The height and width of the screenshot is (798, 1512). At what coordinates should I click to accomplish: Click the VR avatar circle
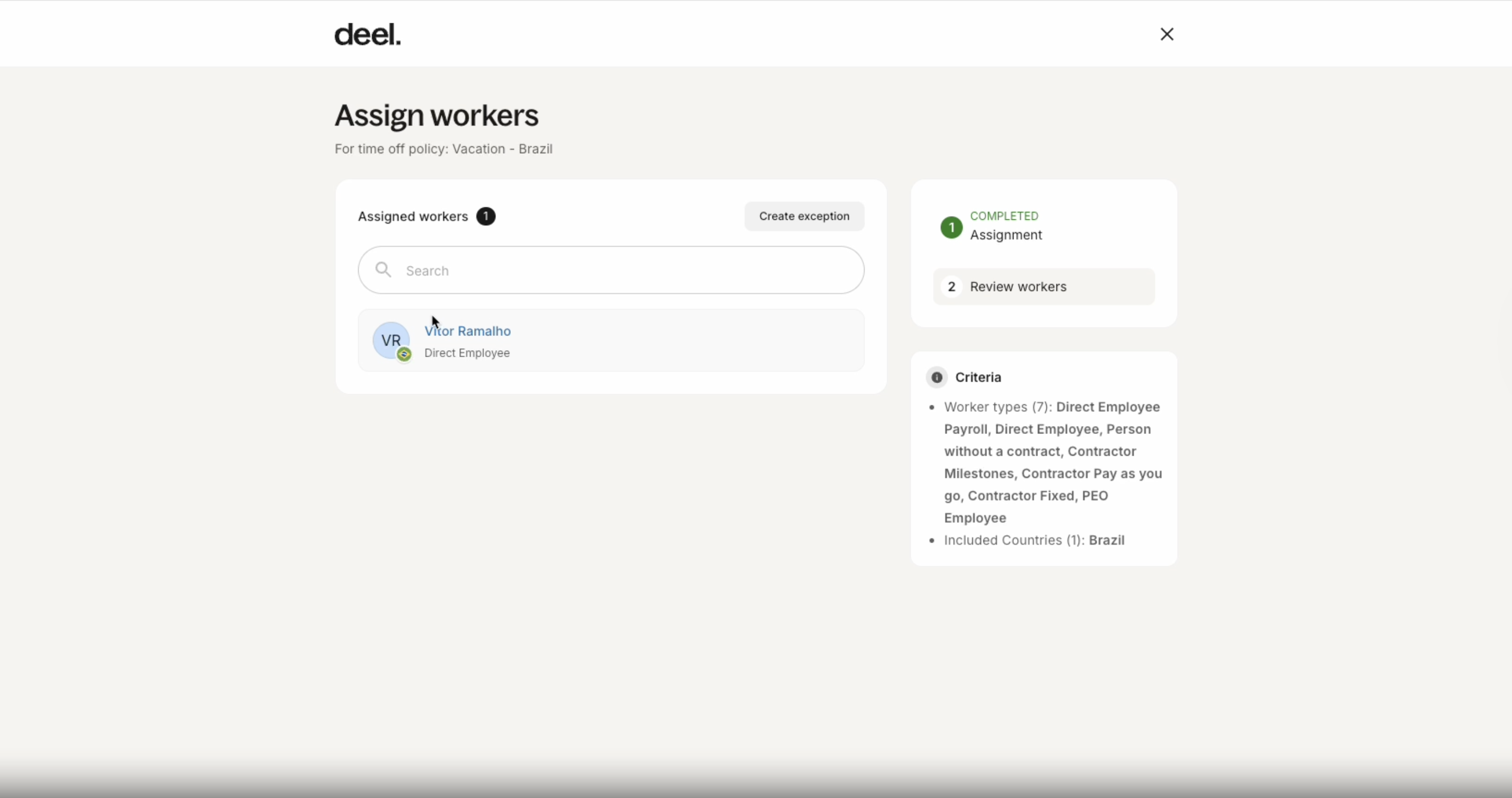[x=390, y=340]
